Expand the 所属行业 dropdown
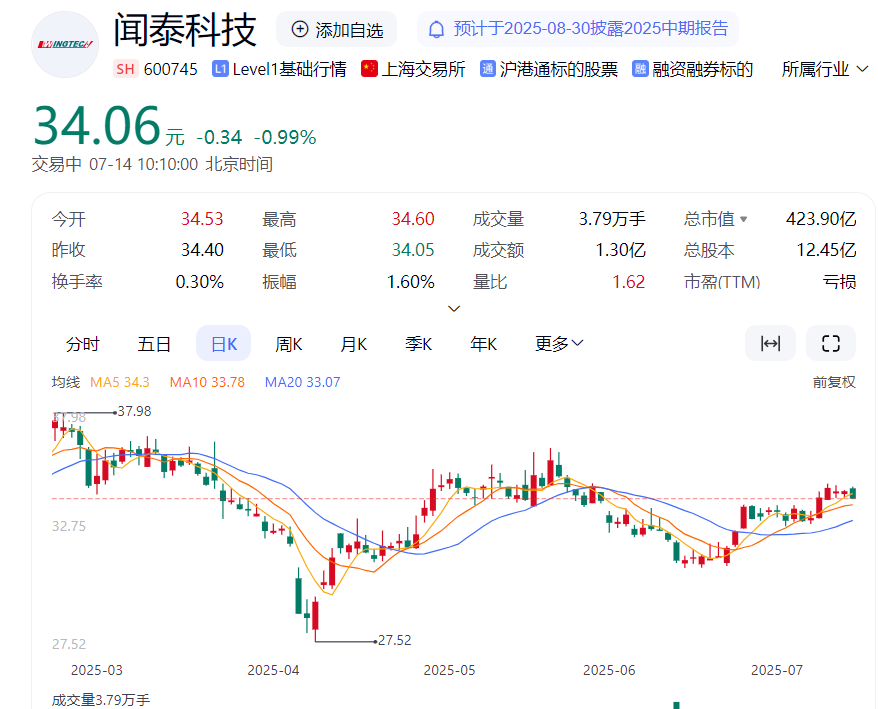 pyautogui.click(x=825, y=69)
